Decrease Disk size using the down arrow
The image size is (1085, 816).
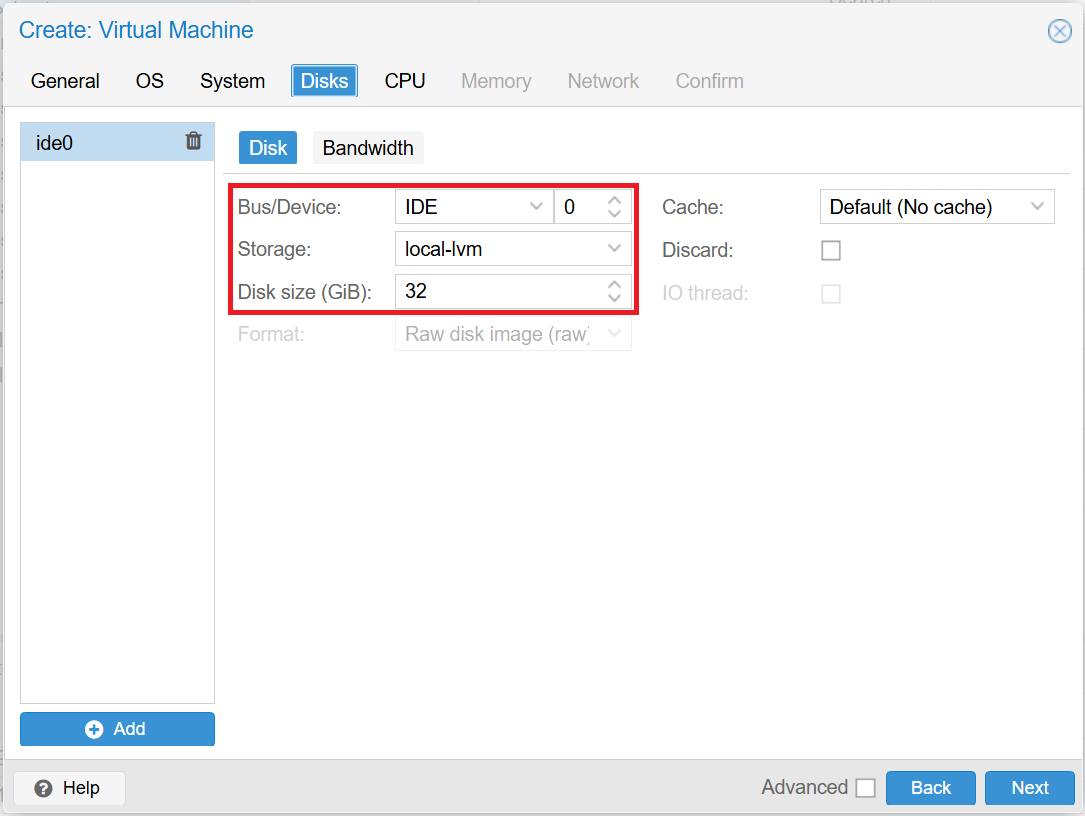[x=615, y=298]
